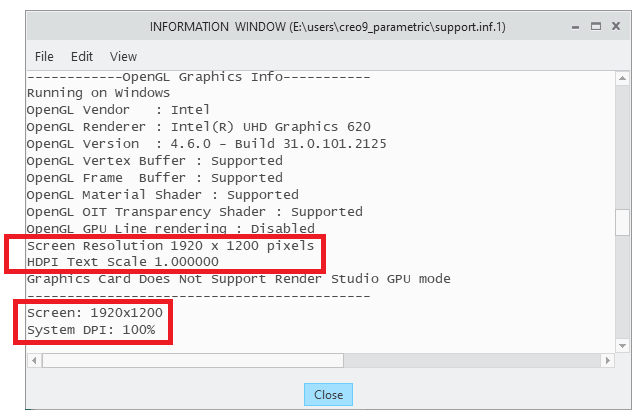Screen dimensions: 640x420
Task: Click the System DPI: 100% line
Action: tap(91, 330)
